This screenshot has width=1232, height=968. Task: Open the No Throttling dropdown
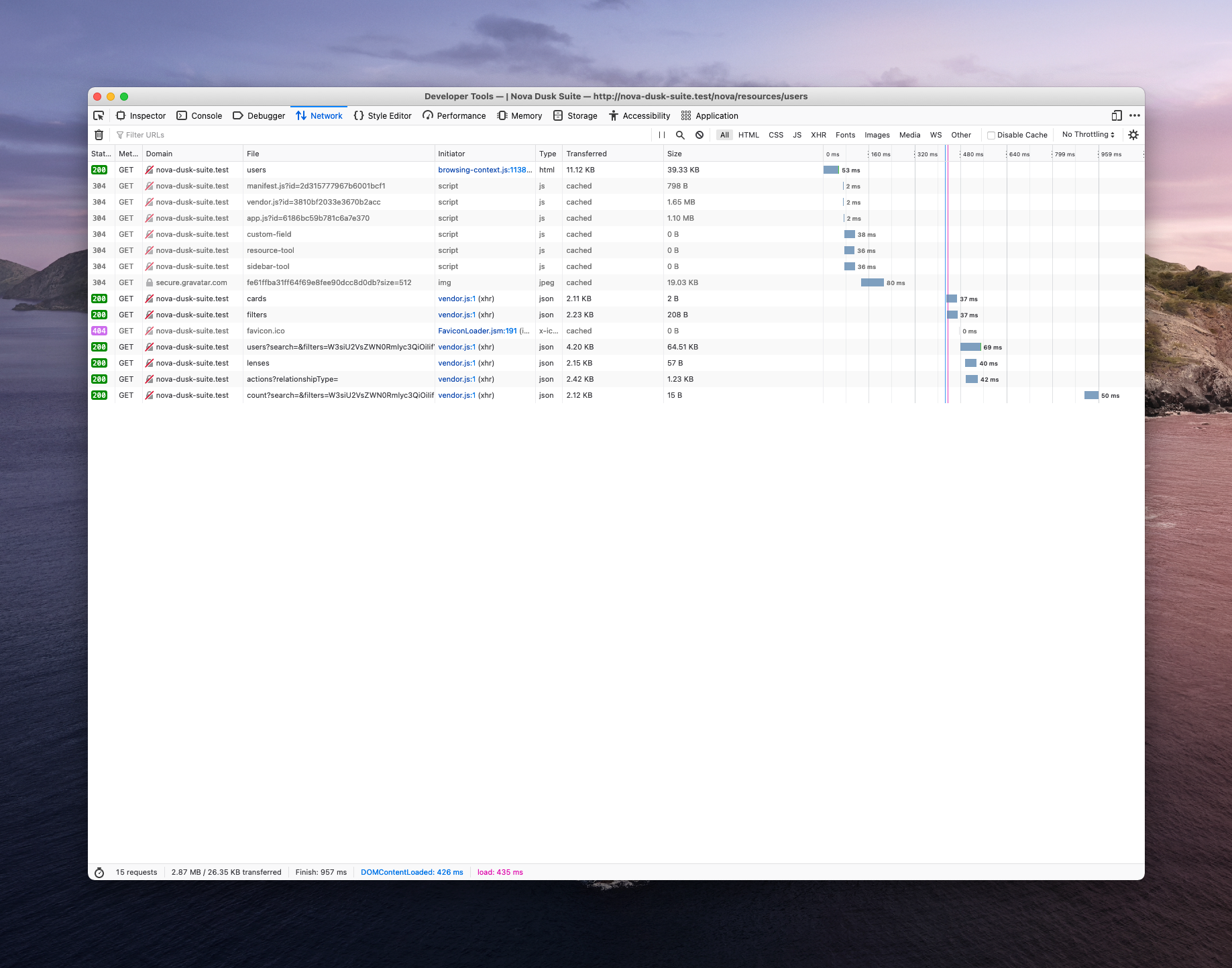[1086, 135]
